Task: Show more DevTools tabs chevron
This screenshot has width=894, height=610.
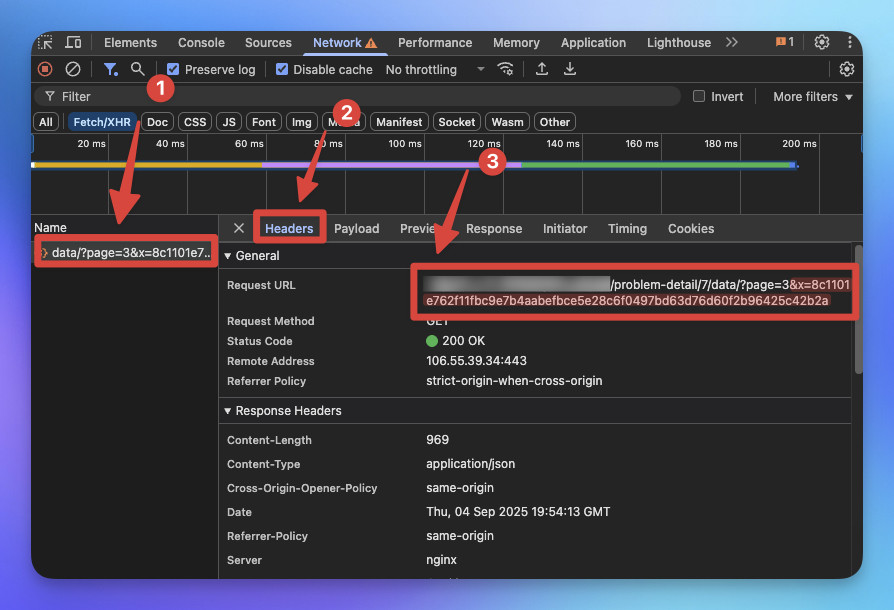Action: (x=732, y=42)
